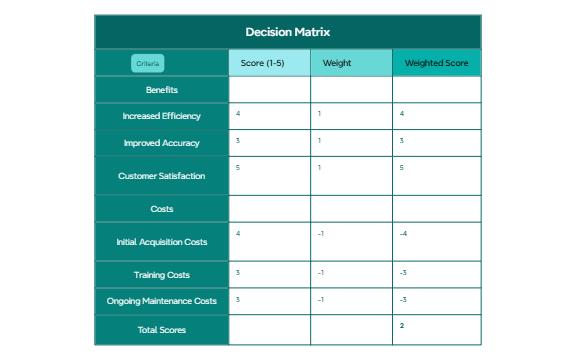This screenshot has width=576, height=360.
Task: Click Ongoing Maintenance Costs score value 3
Action: tap(238, 299)
